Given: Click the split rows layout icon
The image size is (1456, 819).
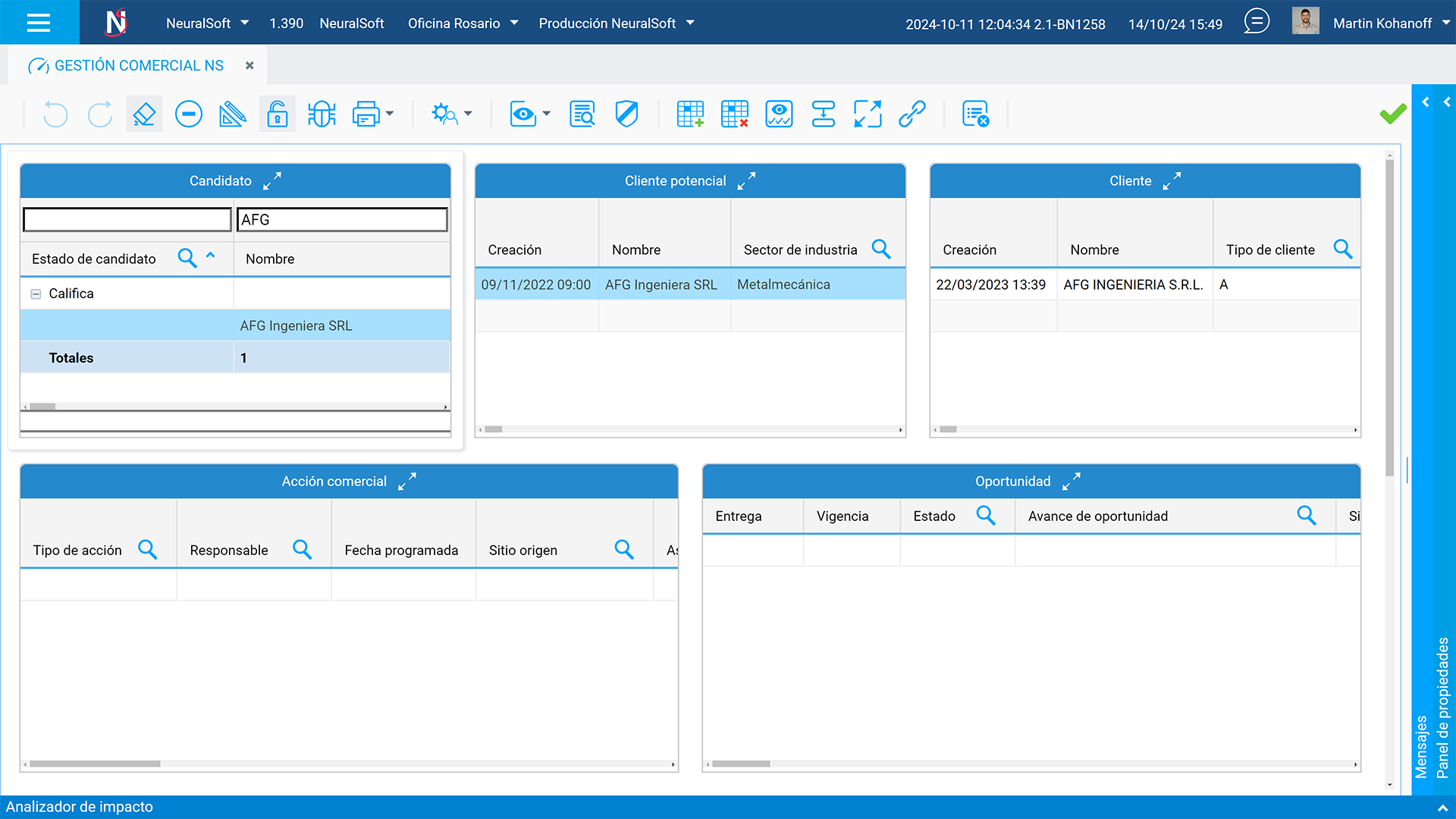Looking at the screenshot, I should (824, 115).
